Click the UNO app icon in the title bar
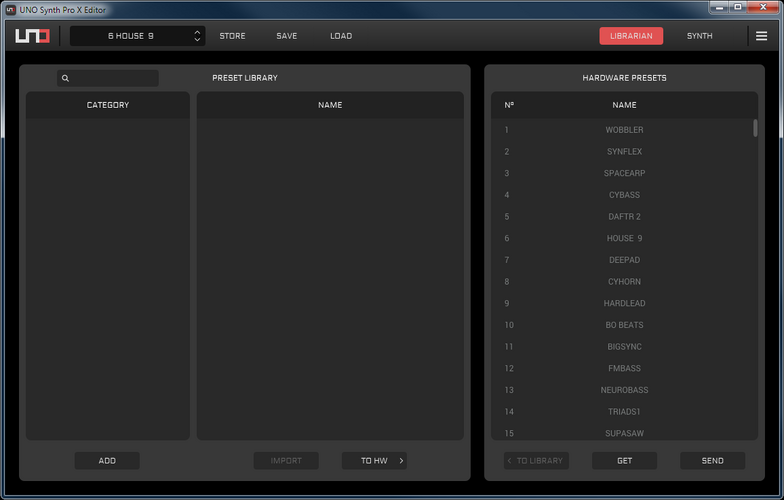 click(x=10, y=10)
